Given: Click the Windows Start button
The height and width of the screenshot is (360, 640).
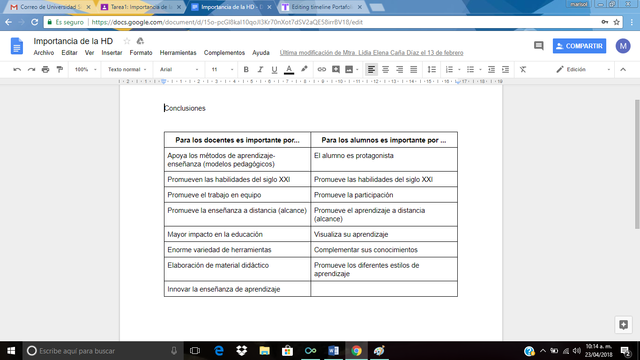Looking at the screenshot, I should (11, 351).
